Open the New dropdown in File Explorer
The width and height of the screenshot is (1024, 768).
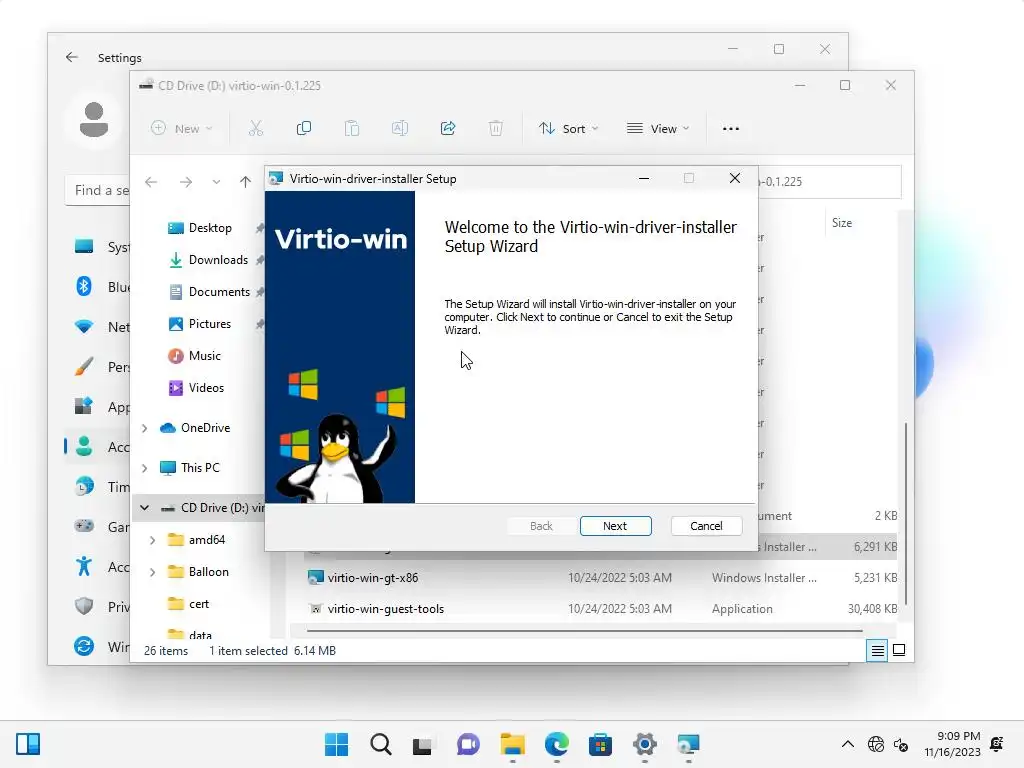pos(182,129)
